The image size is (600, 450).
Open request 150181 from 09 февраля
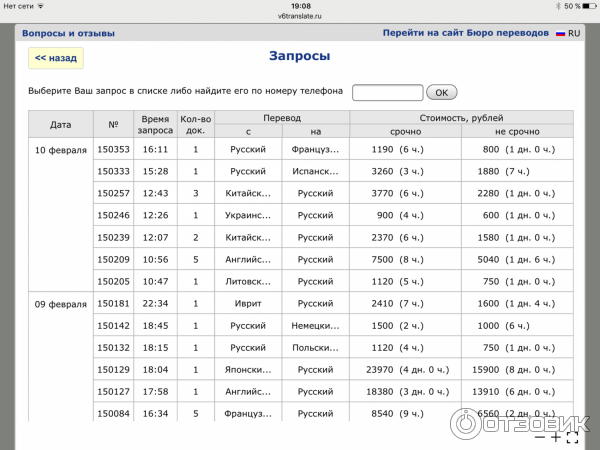click(113, 303)
